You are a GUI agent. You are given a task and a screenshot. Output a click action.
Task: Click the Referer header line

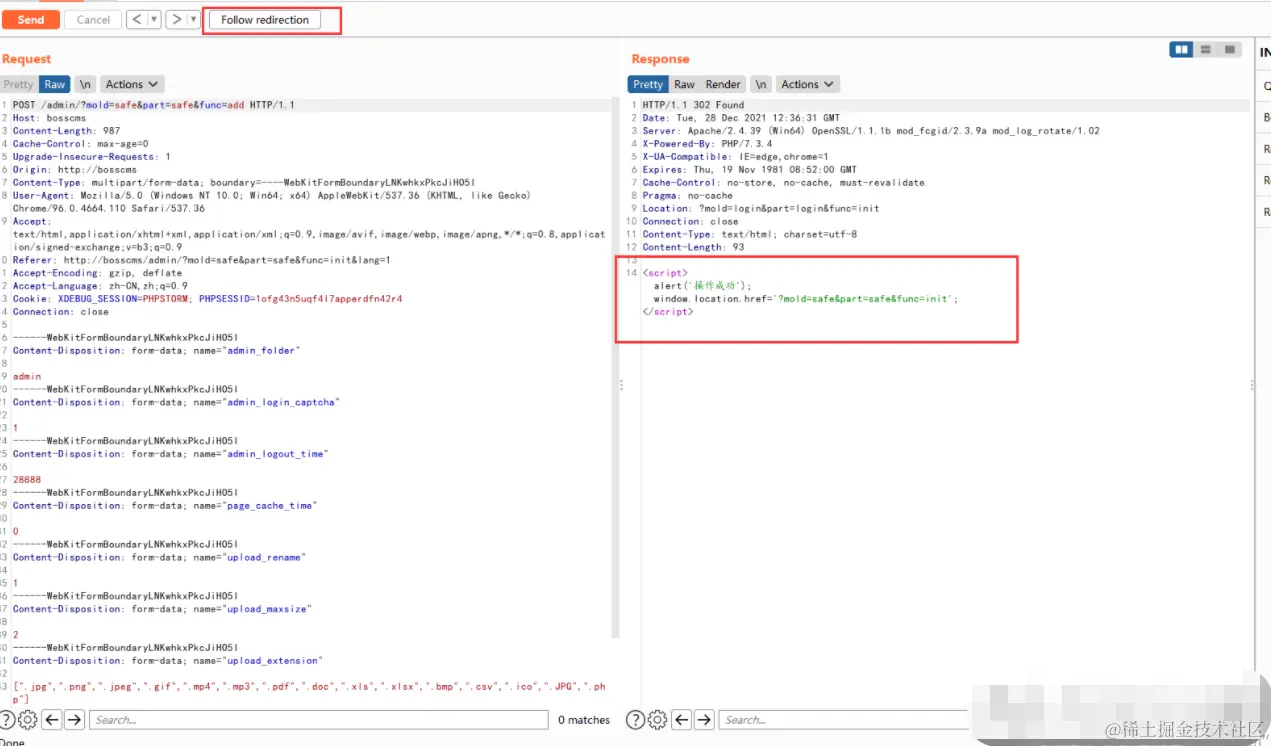(202, 260)
